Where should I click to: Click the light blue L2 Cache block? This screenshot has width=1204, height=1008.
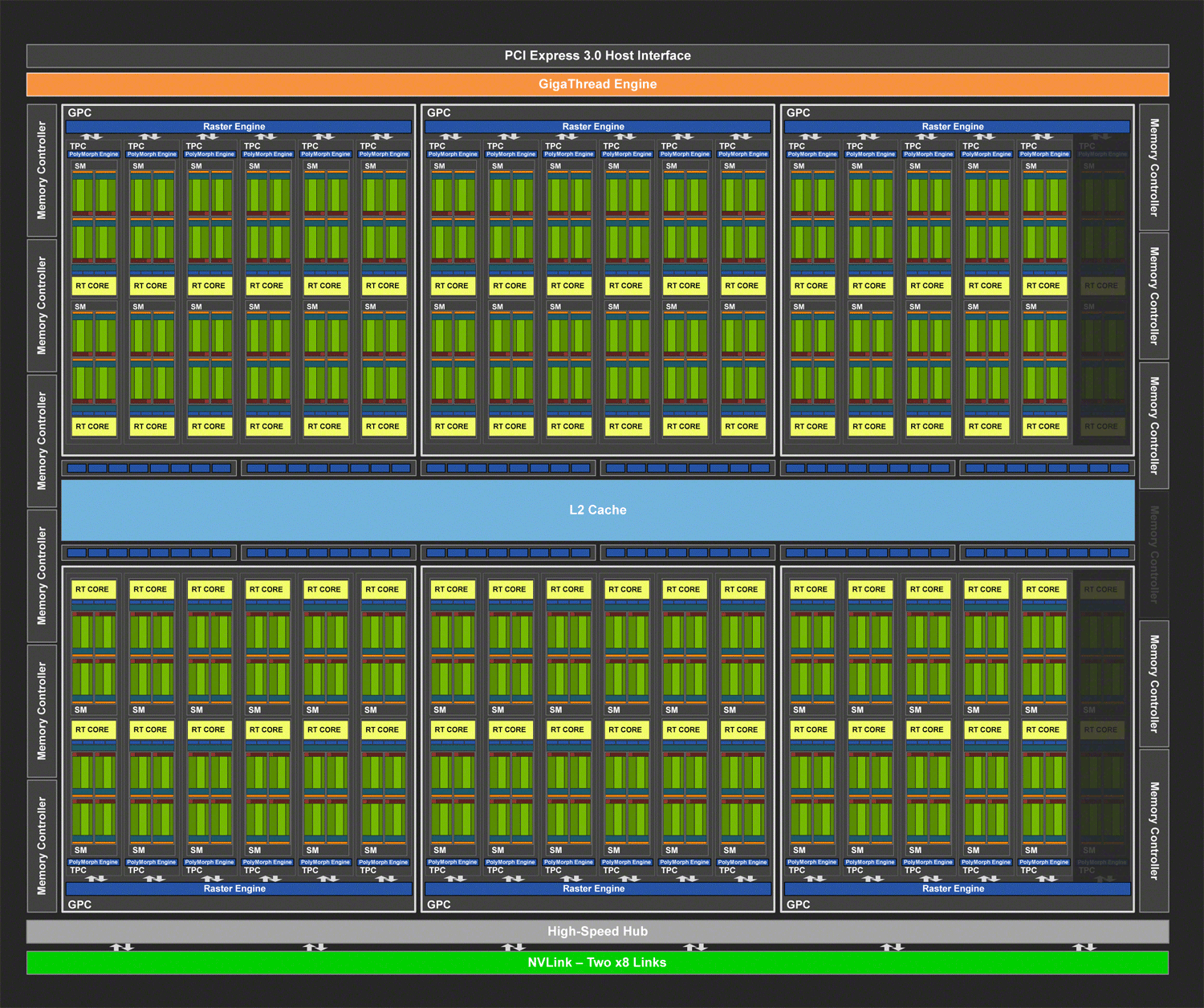(597, 510)
